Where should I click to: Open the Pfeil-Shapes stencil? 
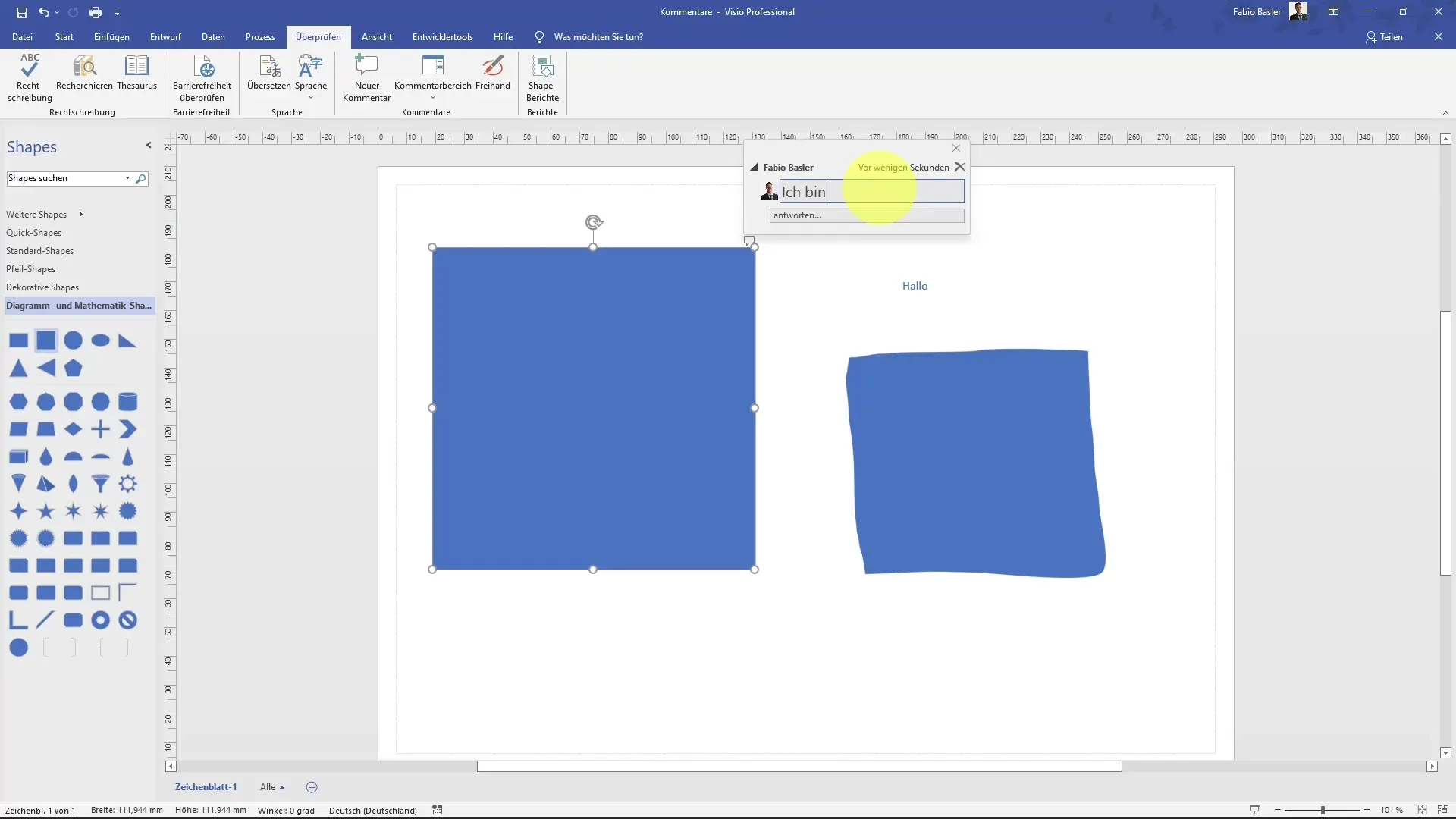click(x=30, y=269)
